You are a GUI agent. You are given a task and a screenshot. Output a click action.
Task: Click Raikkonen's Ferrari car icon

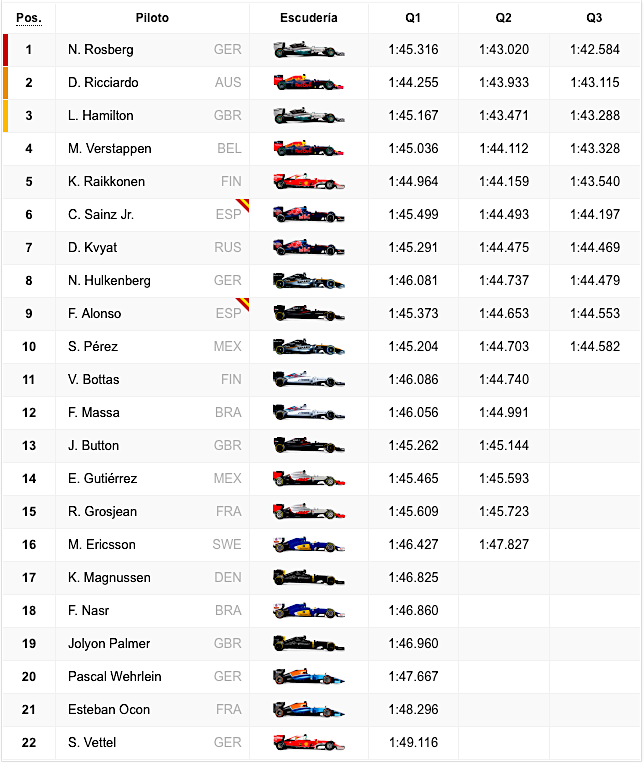coord(309,182)
